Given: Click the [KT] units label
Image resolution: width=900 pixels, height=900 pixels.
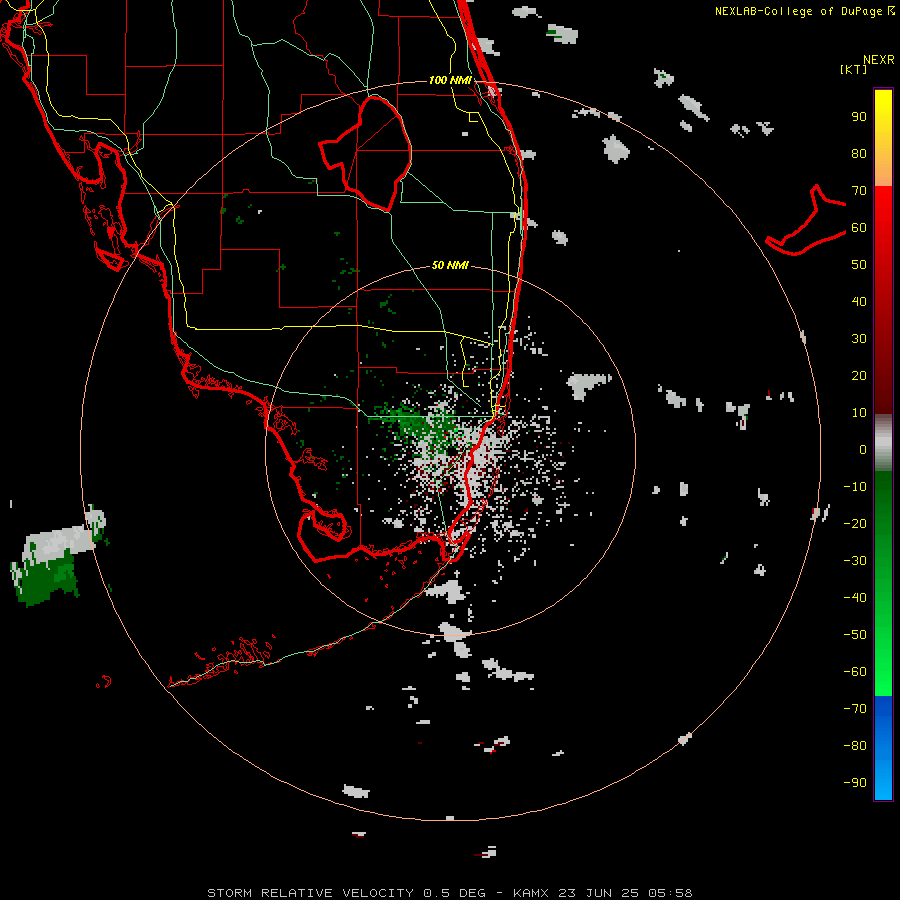Looking at the screenshot, I should pyautogui.click(x=853, y=69).
